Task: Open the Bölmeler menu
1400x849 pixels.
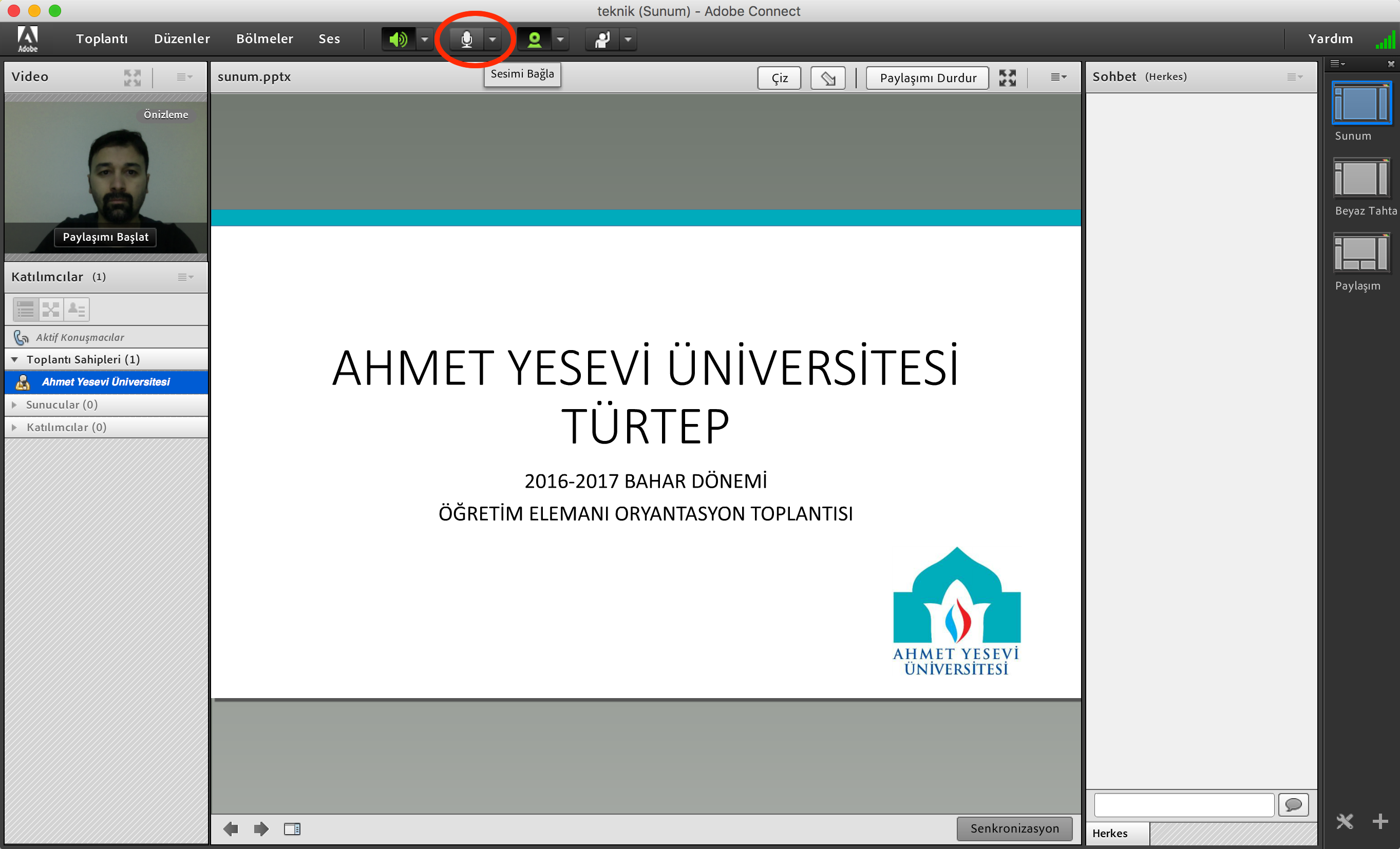Action: coord(265,38)
